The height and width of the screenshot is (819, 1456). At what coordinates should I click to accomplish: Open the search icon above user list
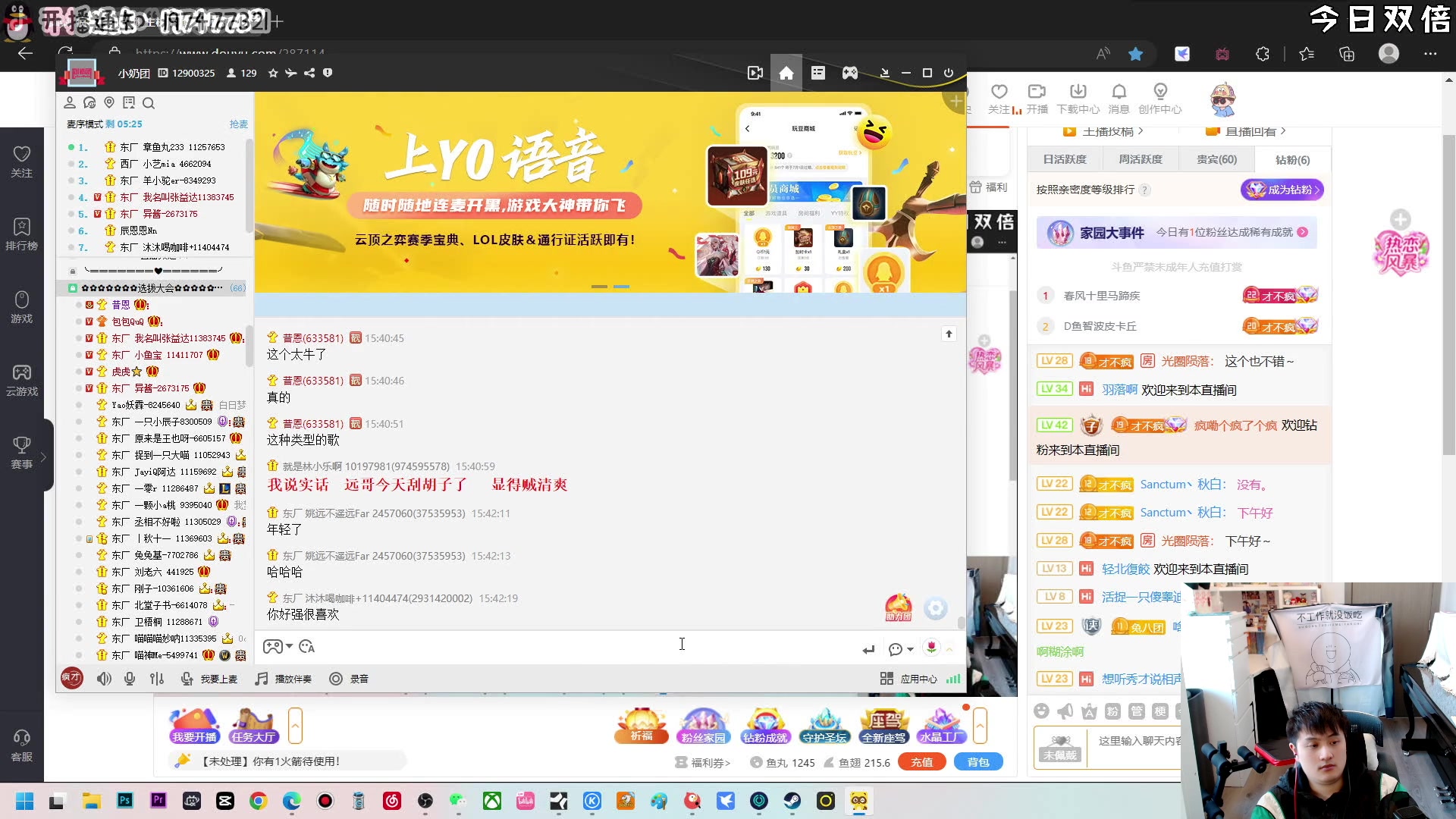pos(149,103)
